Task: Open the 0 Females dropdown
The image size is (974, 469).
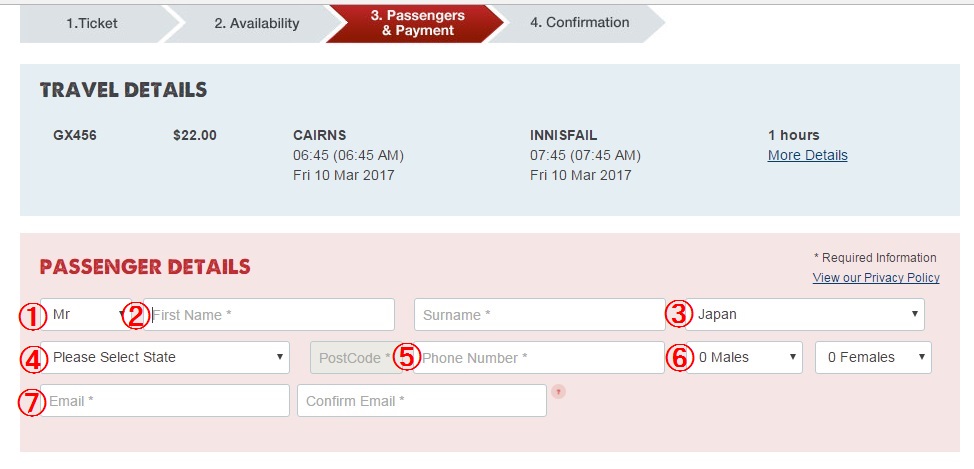Action: pyautogui.click(x=873, y=357)
